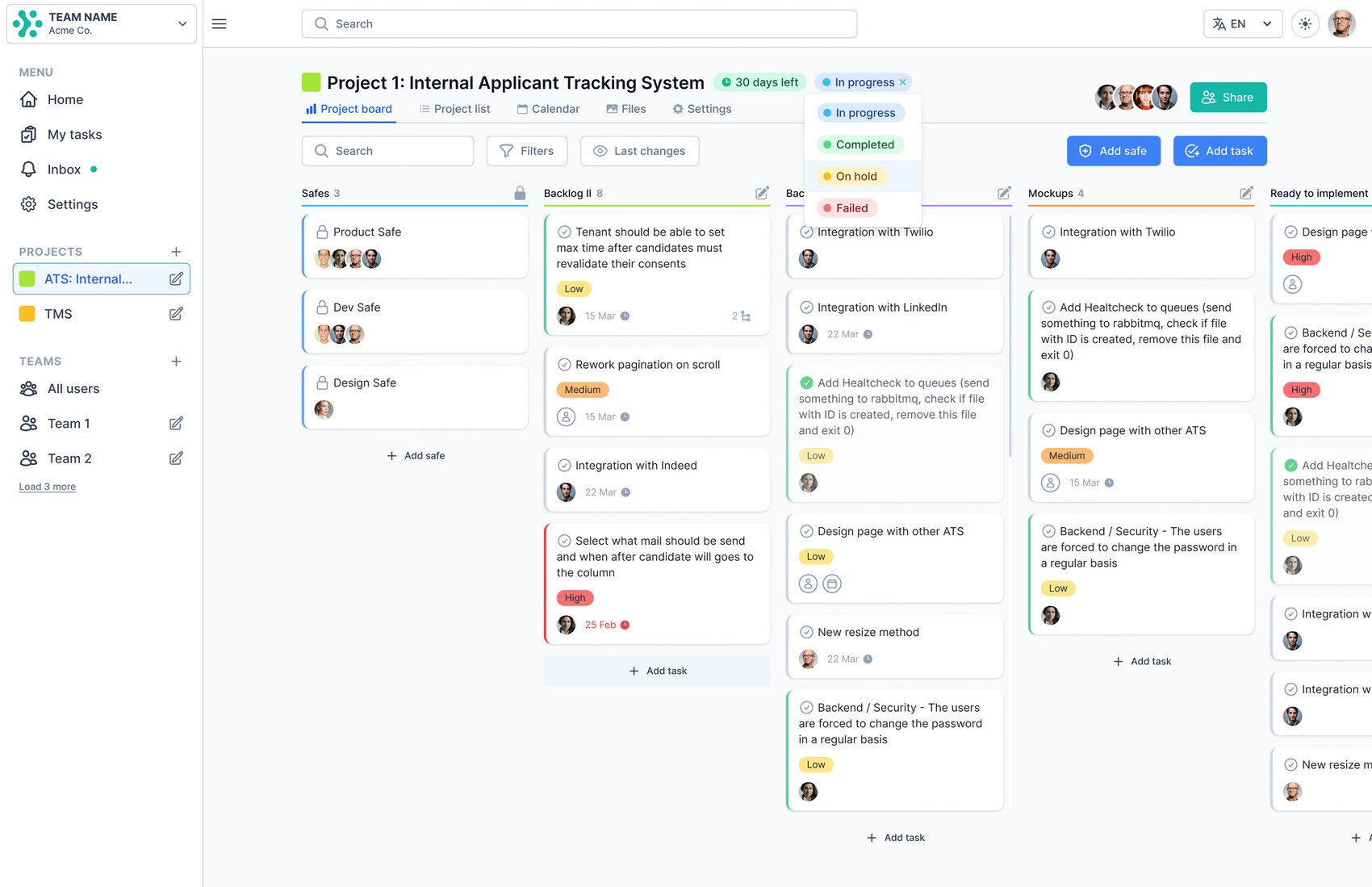This screenshot has width=1372, height=887.
Task: Open the Dev Safe card
Action: tap(415, 321)
